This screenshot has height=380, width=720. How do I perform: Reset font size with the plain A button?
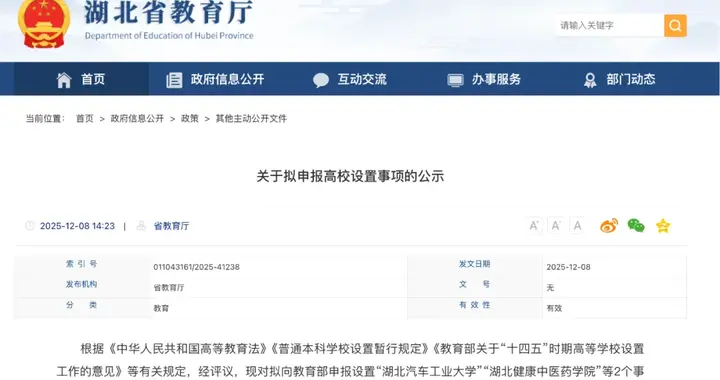[x=577, y=225]
